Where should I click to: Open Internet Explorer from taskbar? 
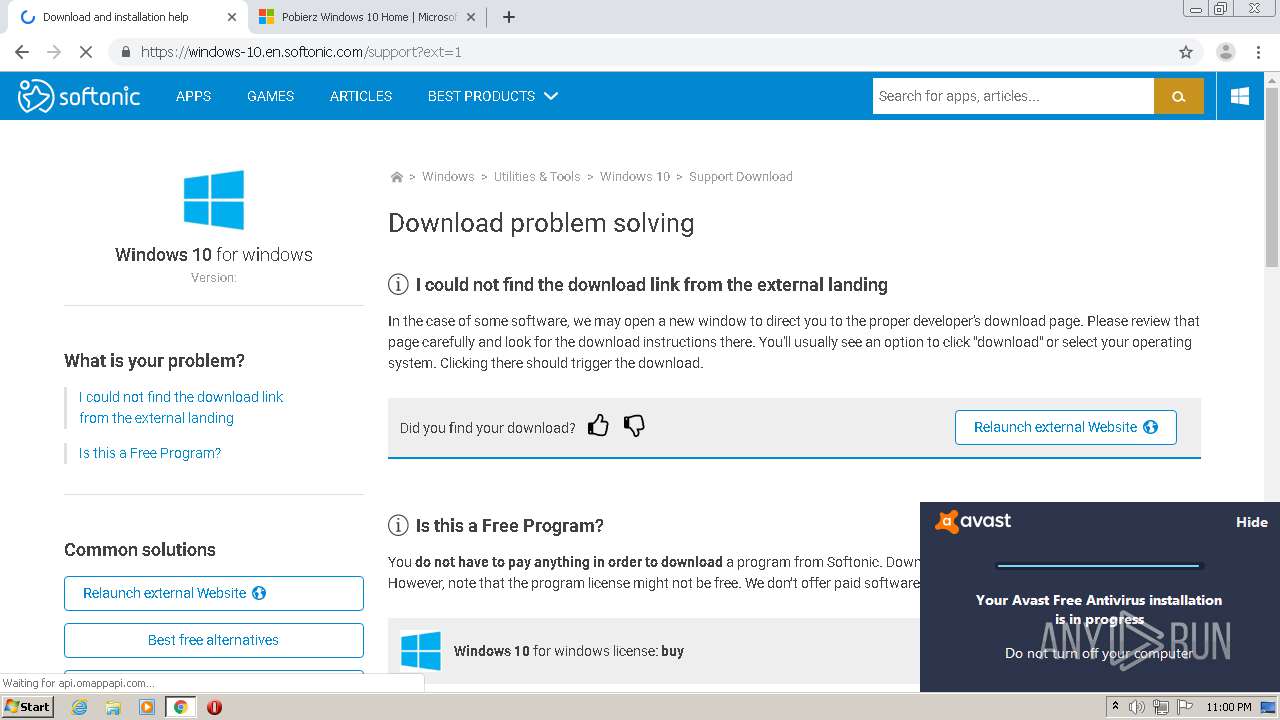click(x=79, y=707)
